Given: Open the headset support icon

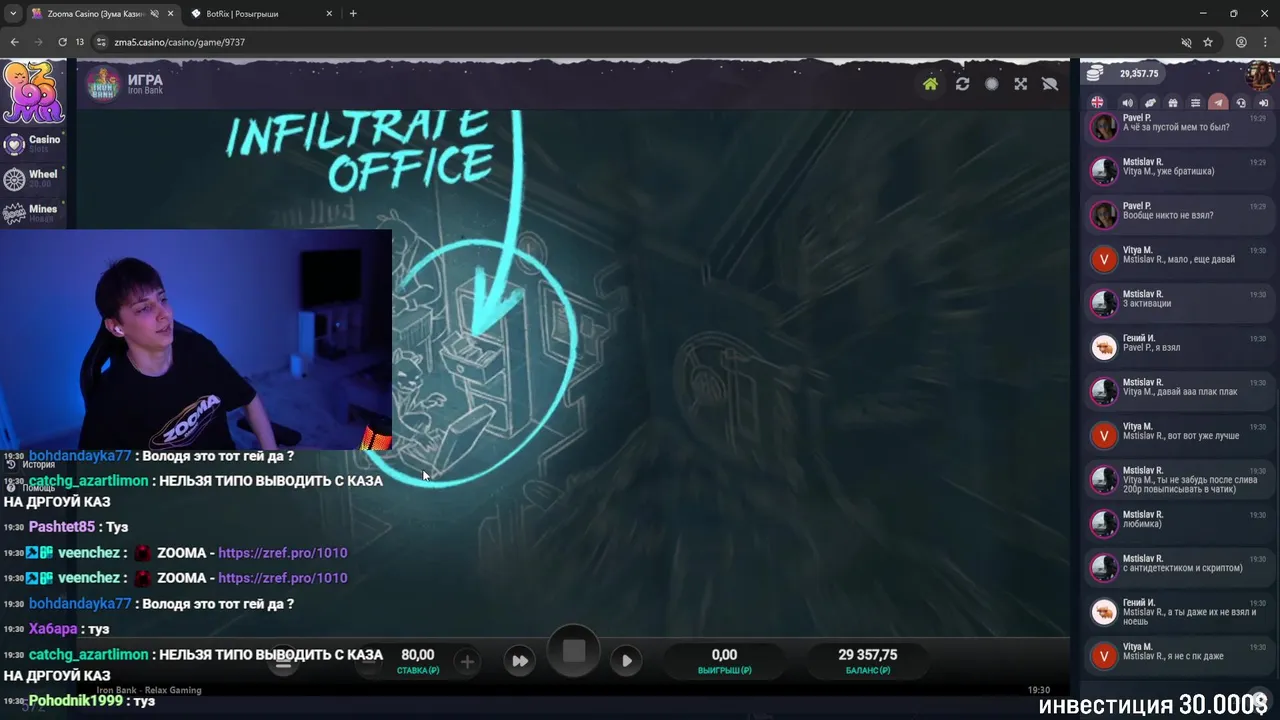Looking at the screenshot, I should coord(1241,102).
